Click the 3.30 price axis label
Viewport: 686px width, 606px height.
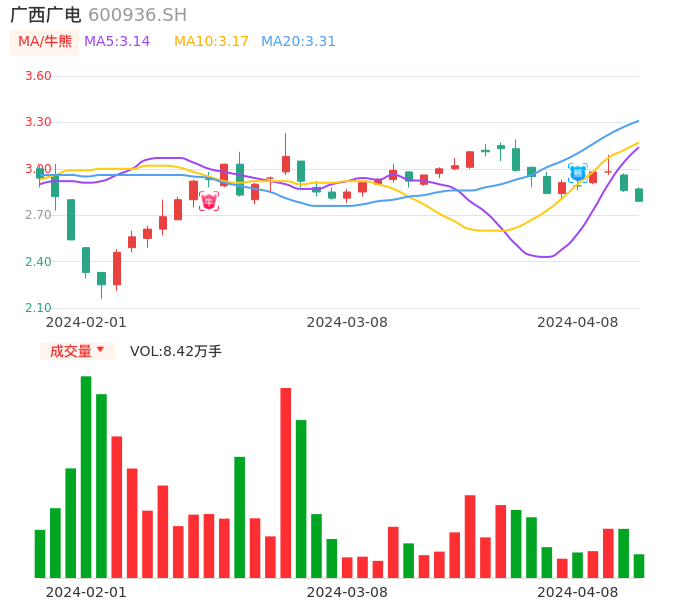point(38,122)
